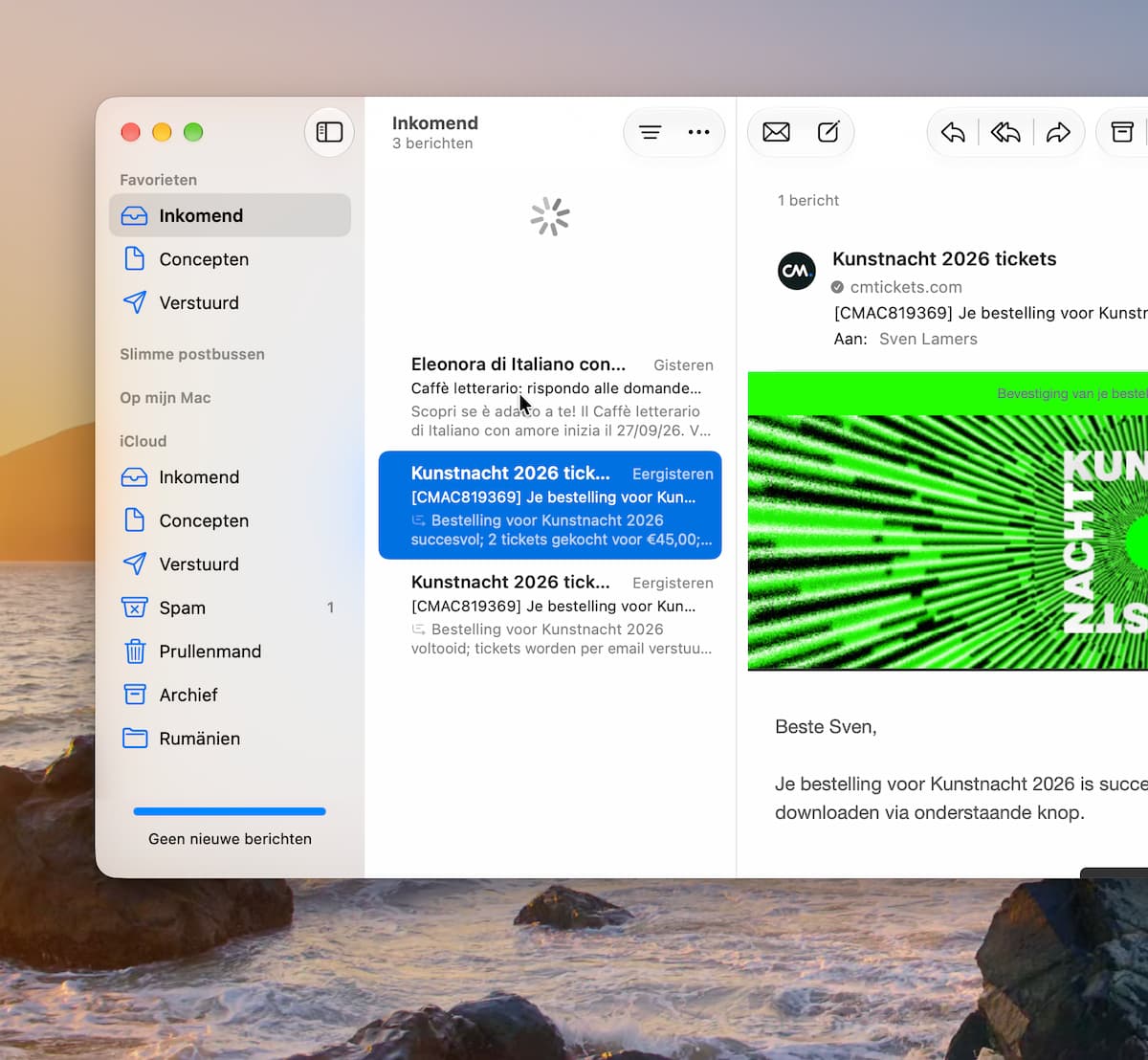Forward the selected message
The height and width of the screenshot is (1060, 1148).
[x=1058, y=132]
